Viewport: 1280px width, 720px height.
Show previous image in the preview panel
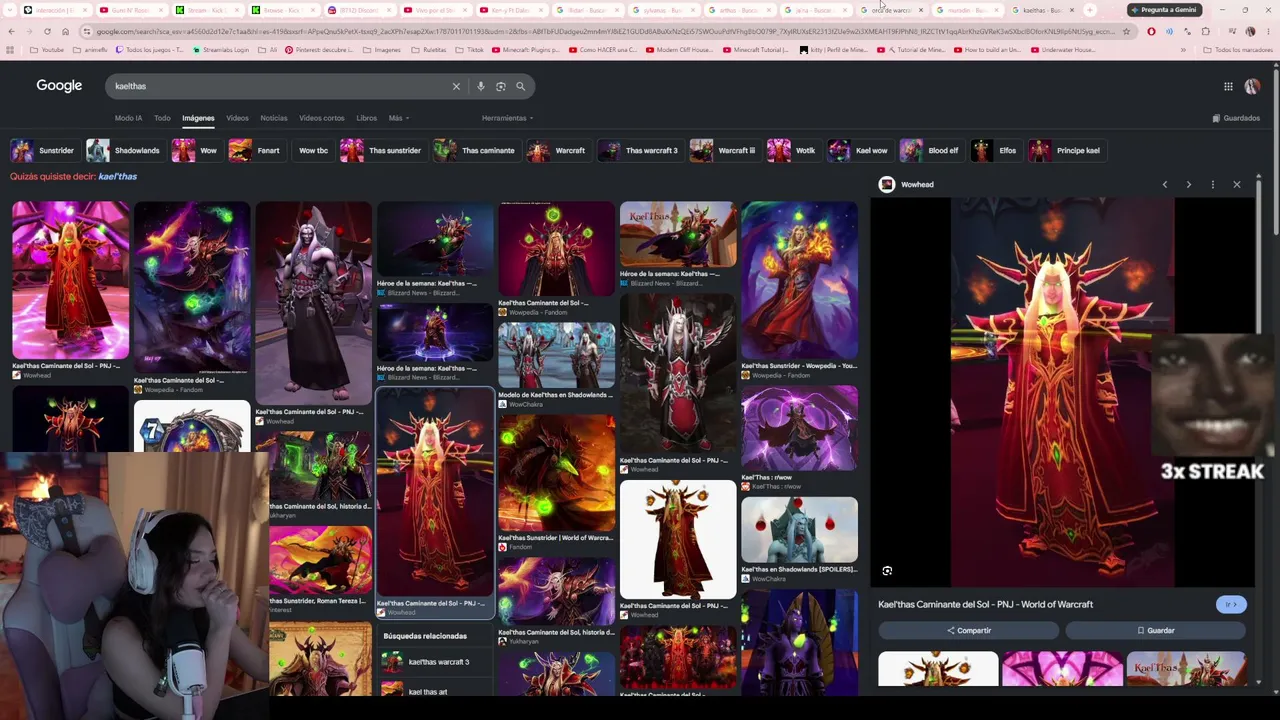[x=1164, y=184]
